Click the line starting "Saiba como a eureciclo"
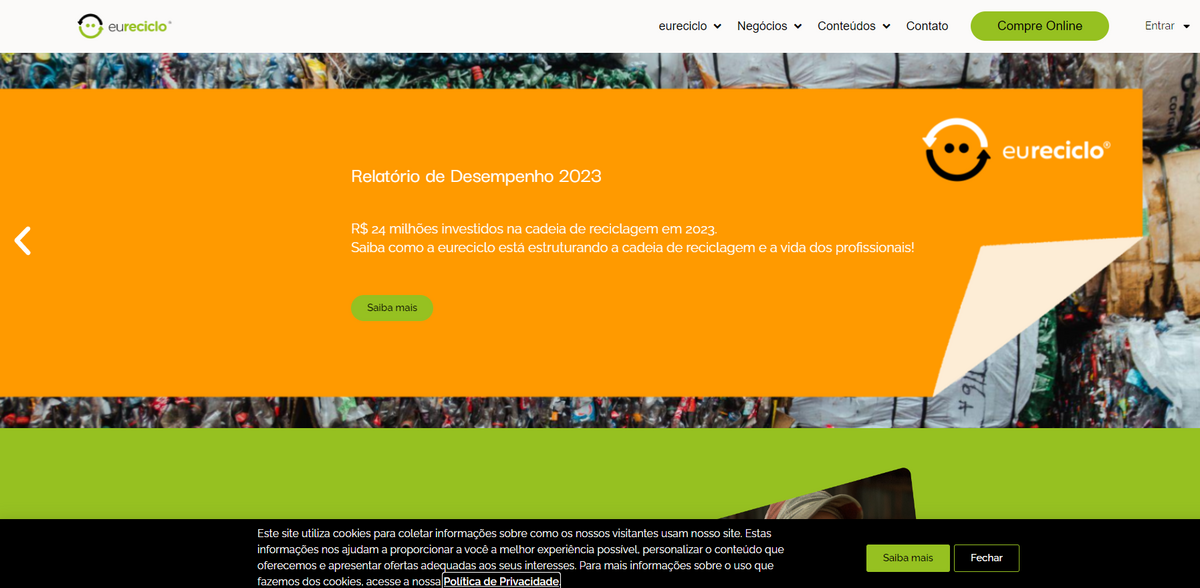The width and height of the screenshot is (1200, 588). tap(633, 247)
